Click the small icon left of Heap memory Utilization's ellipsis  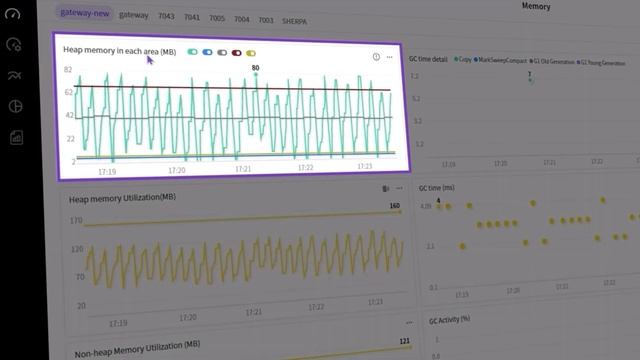[385, 188]
